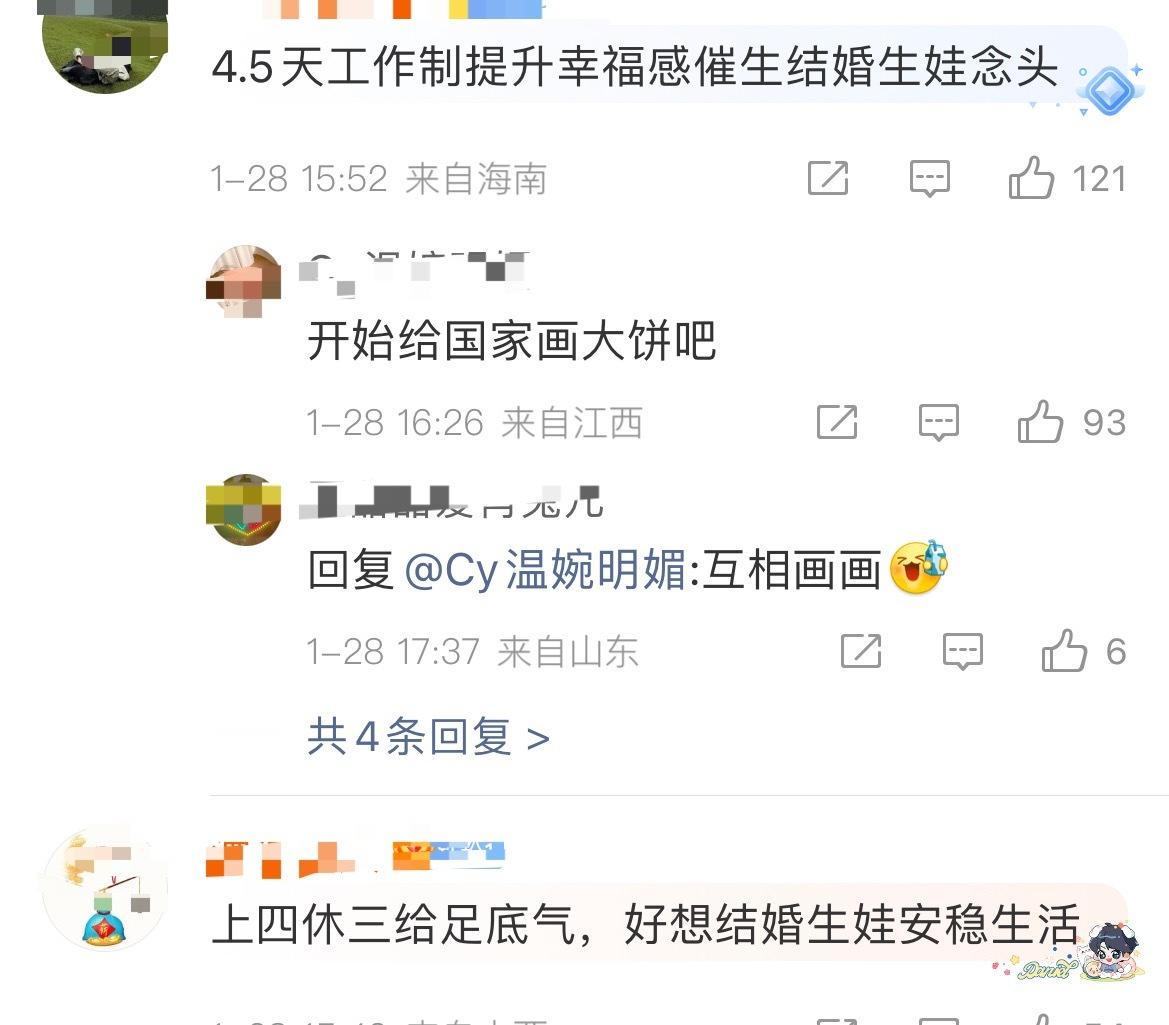
Task: Reply to the comment from 江西
Action: (939, 423)
